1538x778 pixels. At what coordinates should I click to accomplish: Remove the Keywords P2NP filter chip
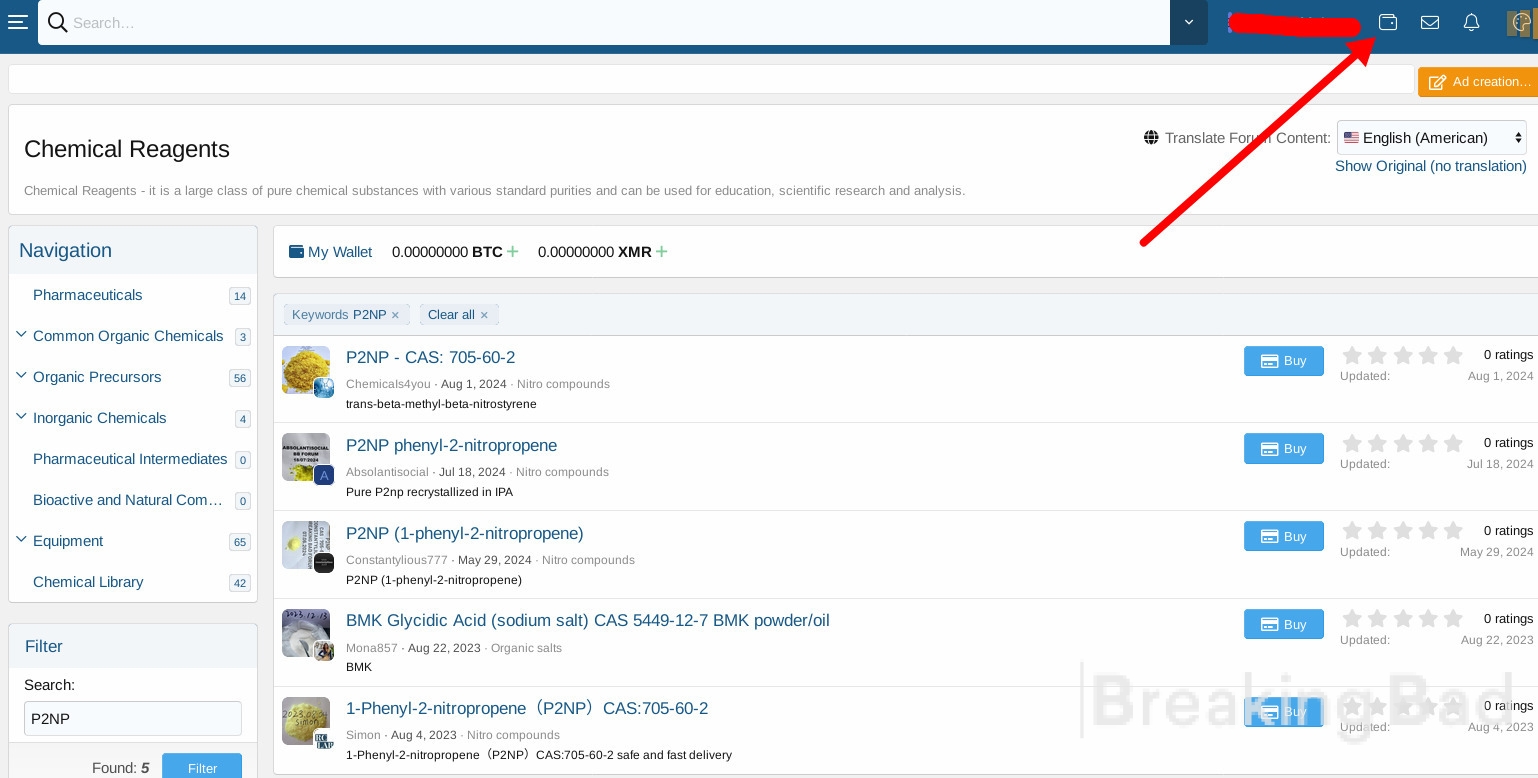395,315
